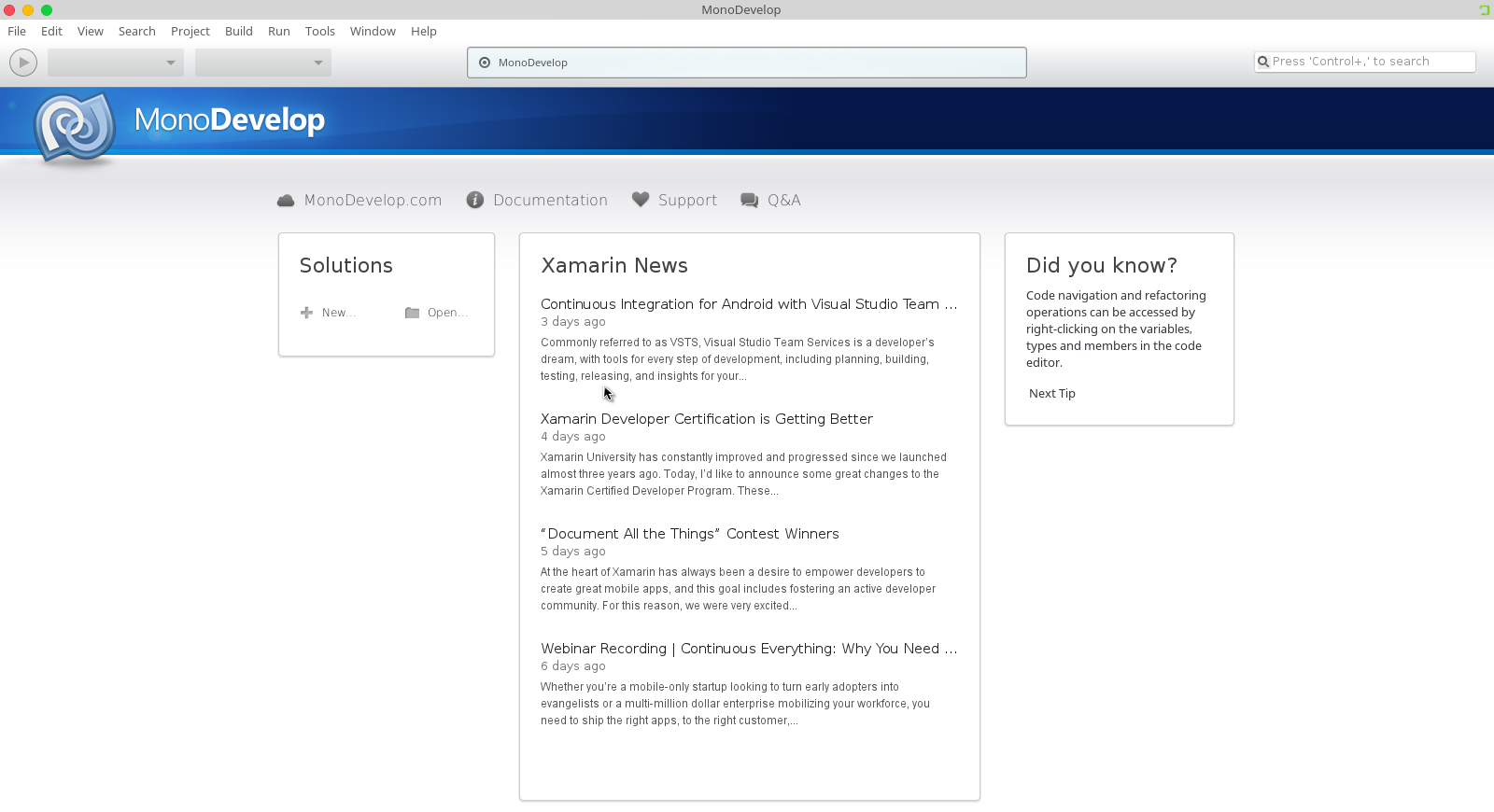The width and height of the screenshot is (1494, 812).
Task: Click the MonoDevelop logo icon
Action: point(75,129)
